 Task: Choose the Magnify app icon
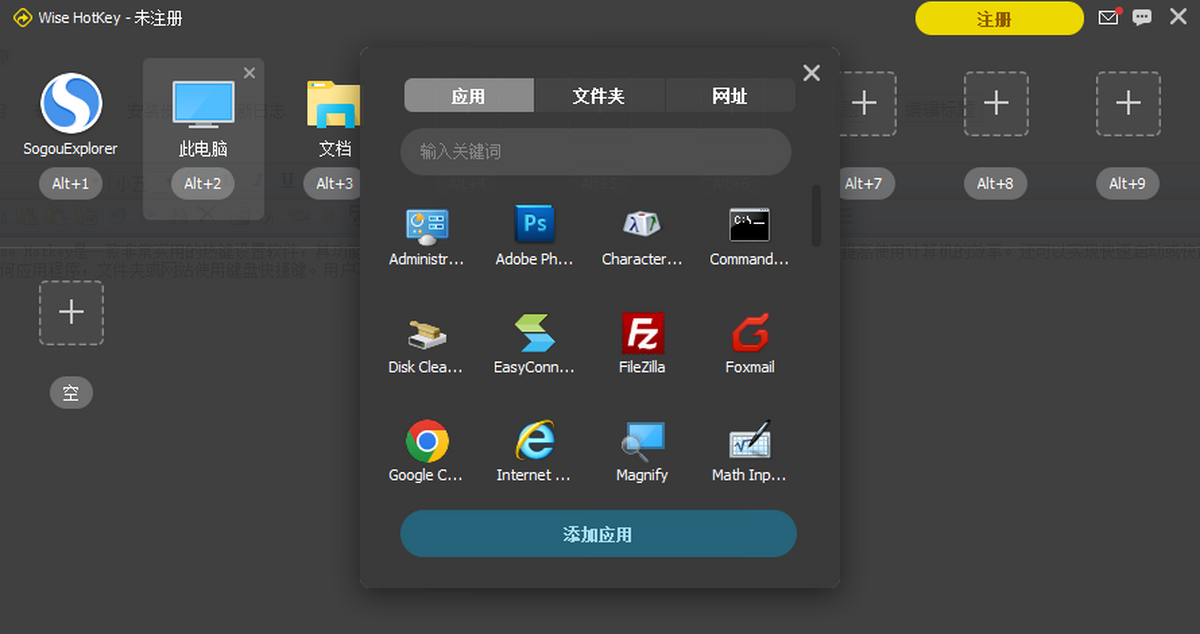point(642,441)
